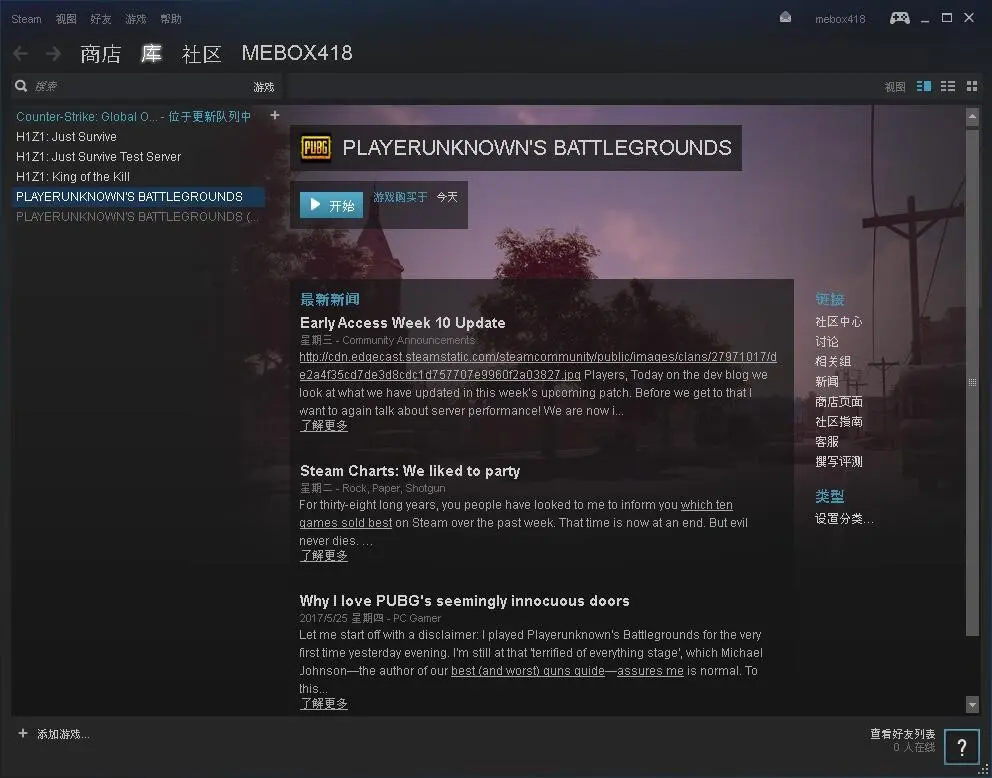
Task: Open the MEBOX418 profile tab
Action: (x=297, y=53)
